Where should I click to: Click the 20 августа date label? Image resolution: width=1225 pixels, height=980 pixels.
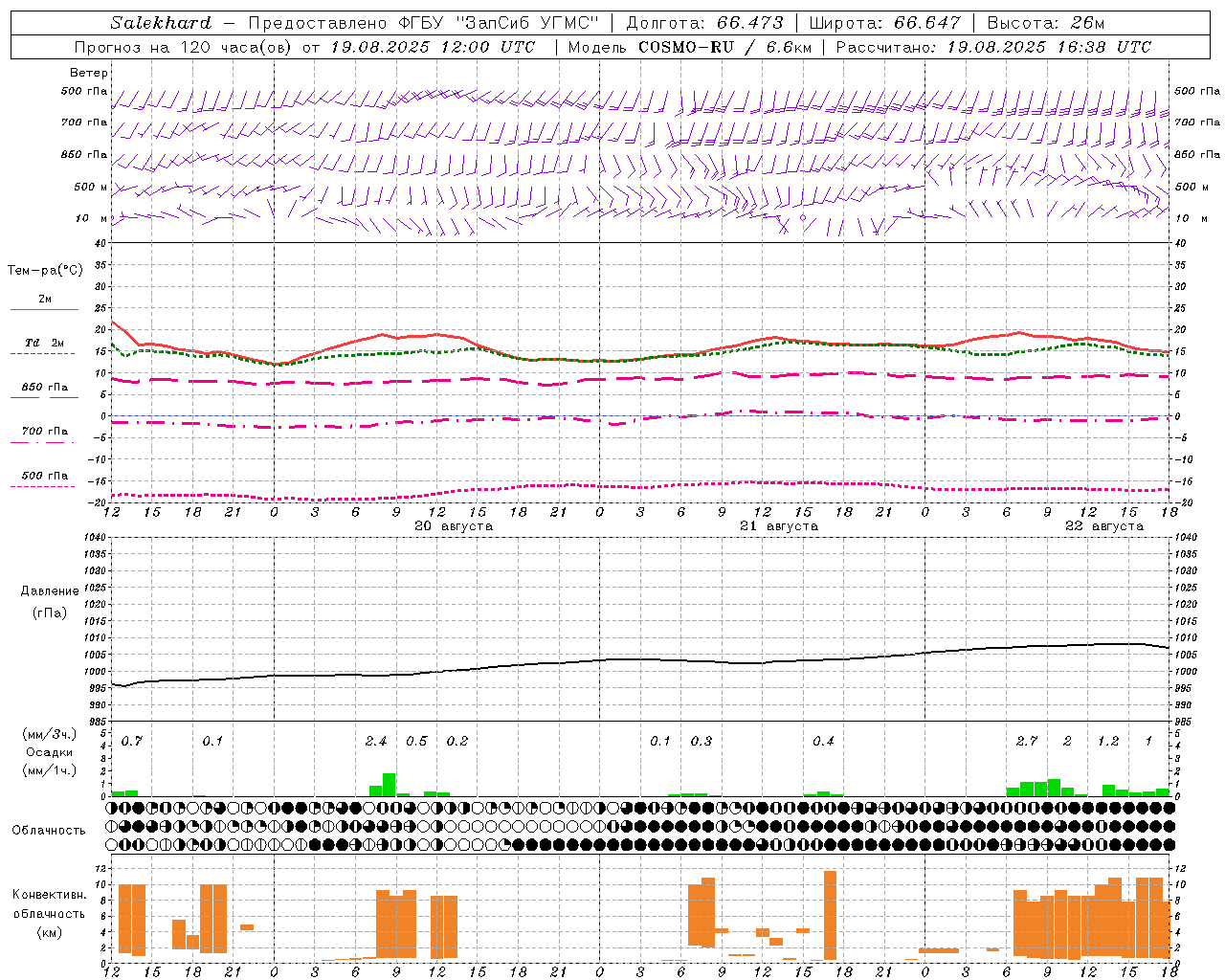pyautogui.click(x=454, y=526)
